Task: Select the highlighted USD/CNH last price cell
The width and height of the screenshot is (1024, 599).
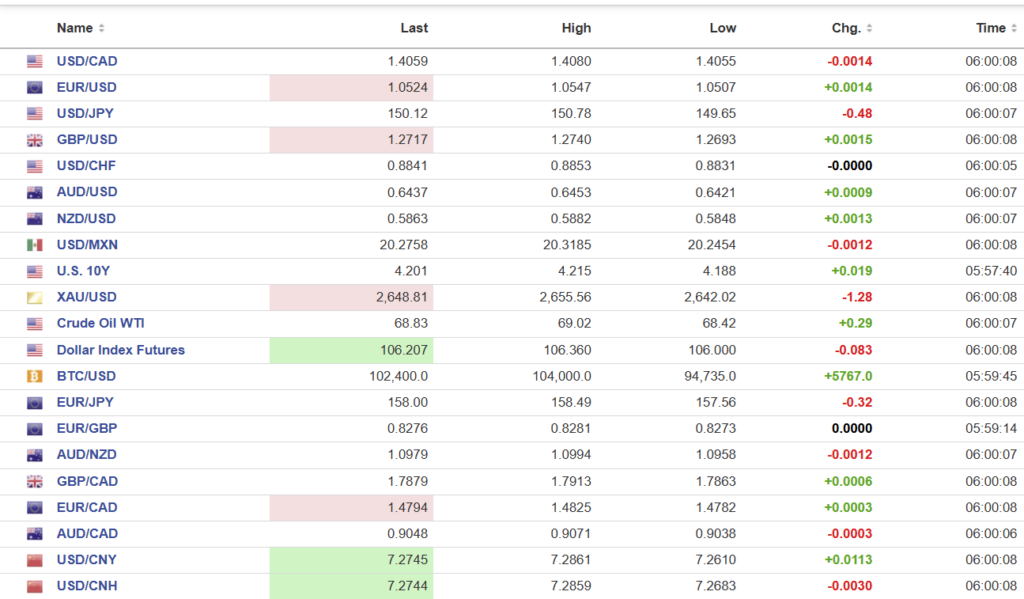Action: pos(351,586)
